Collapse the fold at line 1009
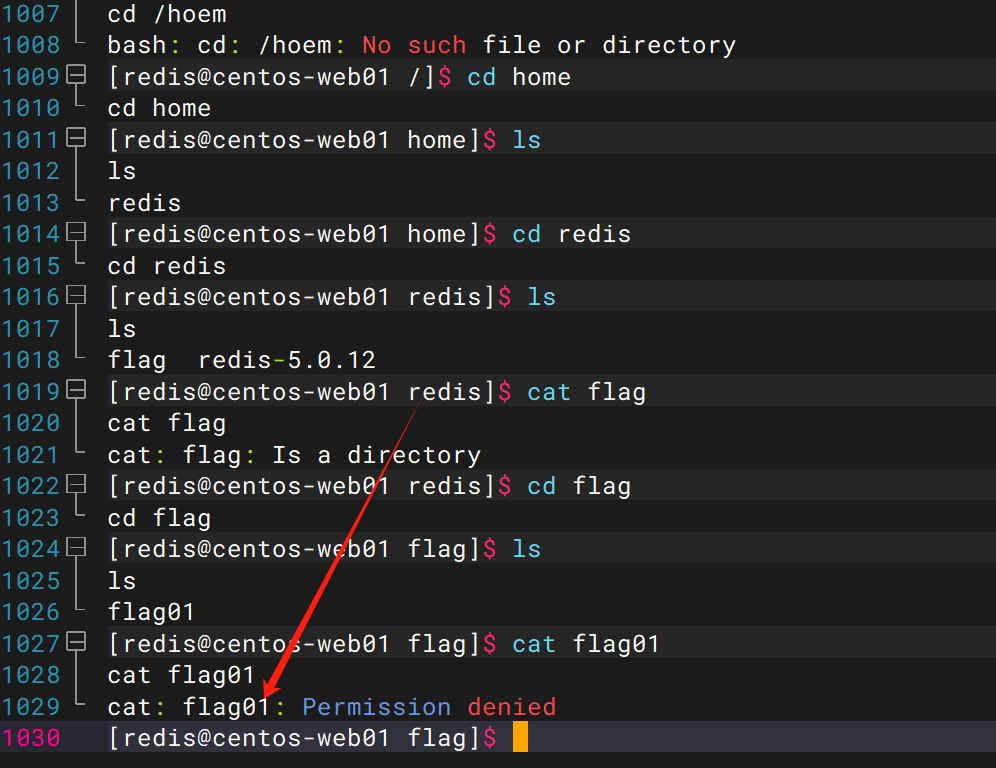 (76, 76)
